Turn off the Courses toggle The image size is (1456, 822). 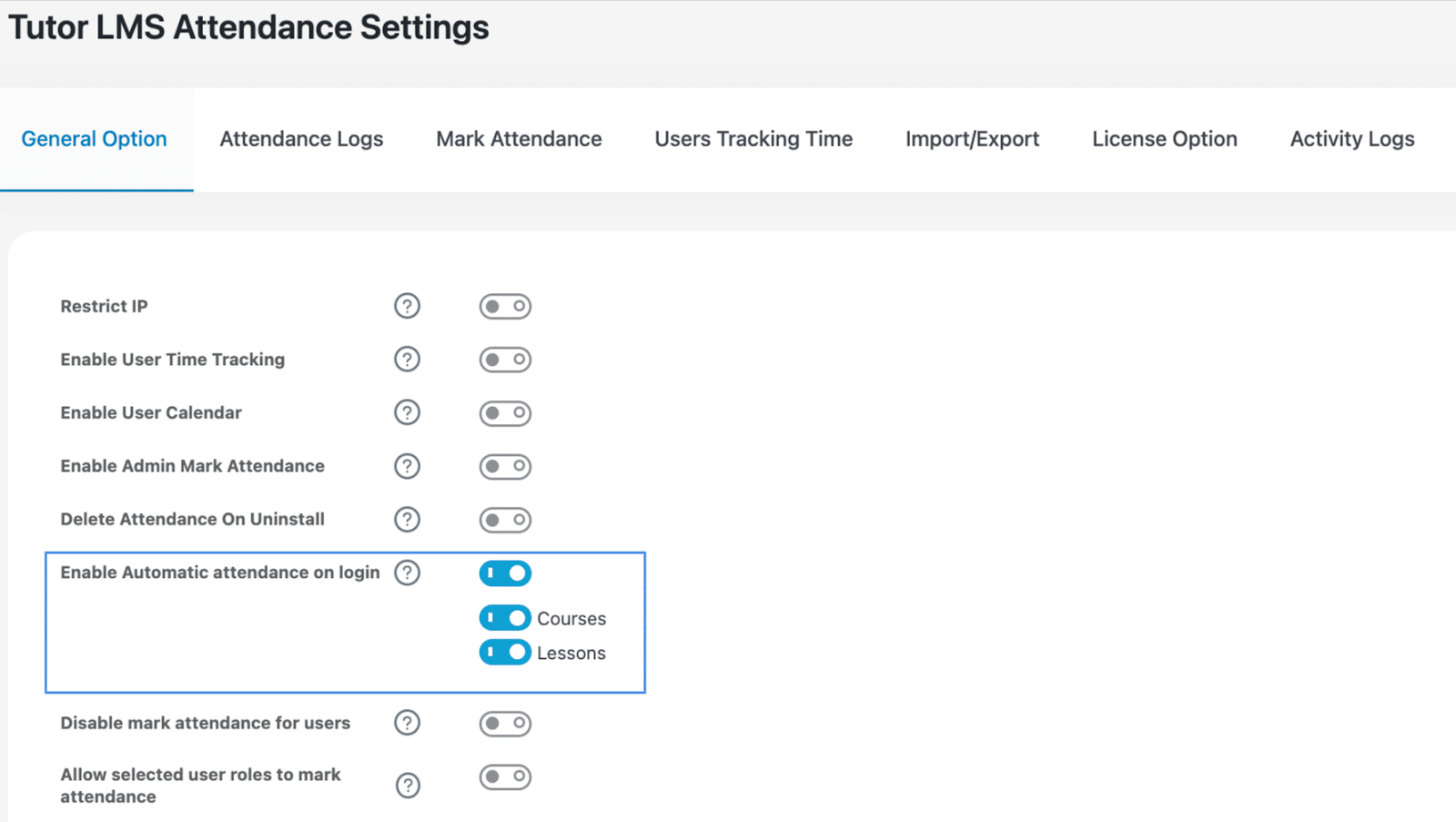click(505, 618)
